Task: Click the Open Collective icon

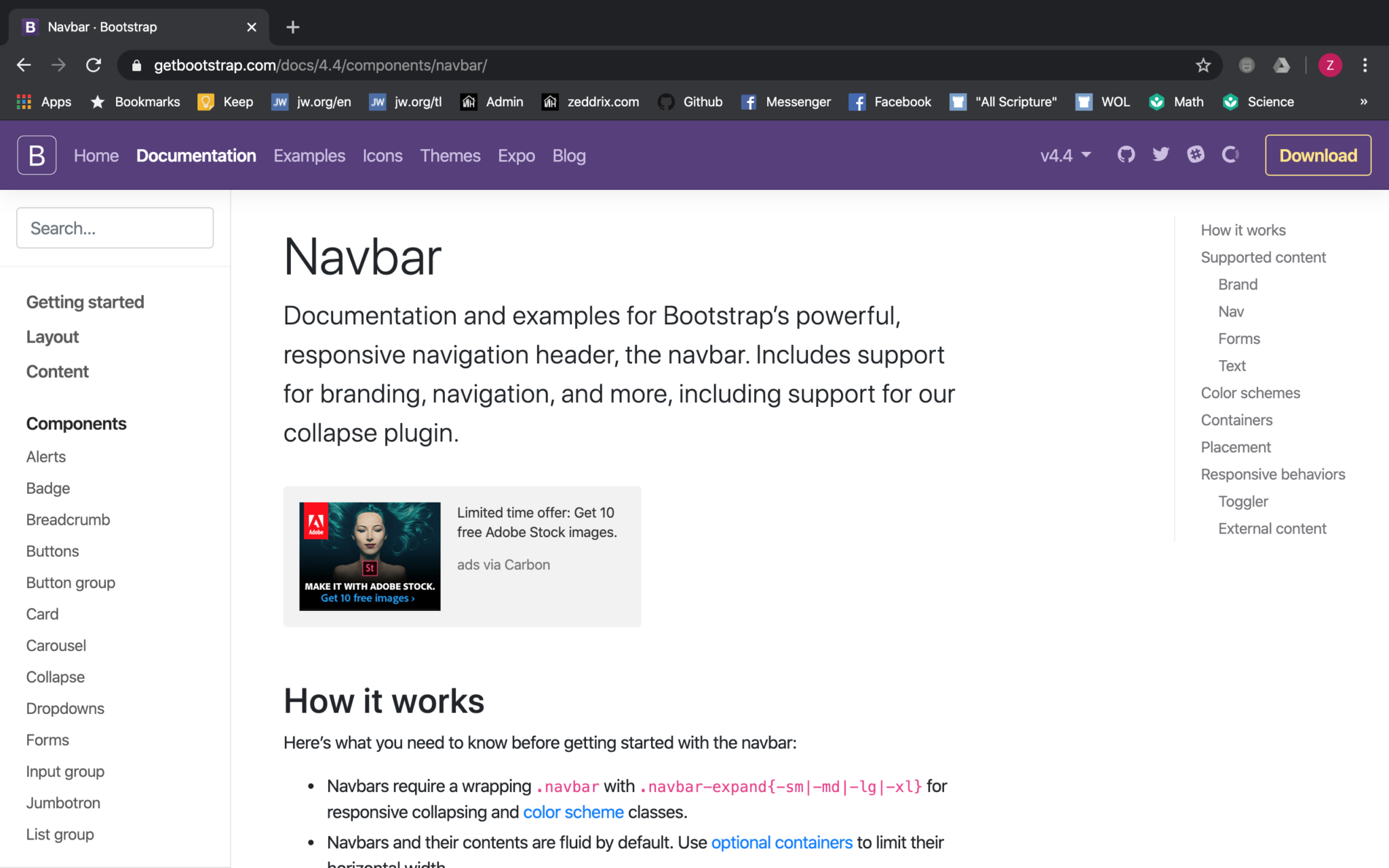Action: point(1231,155)
